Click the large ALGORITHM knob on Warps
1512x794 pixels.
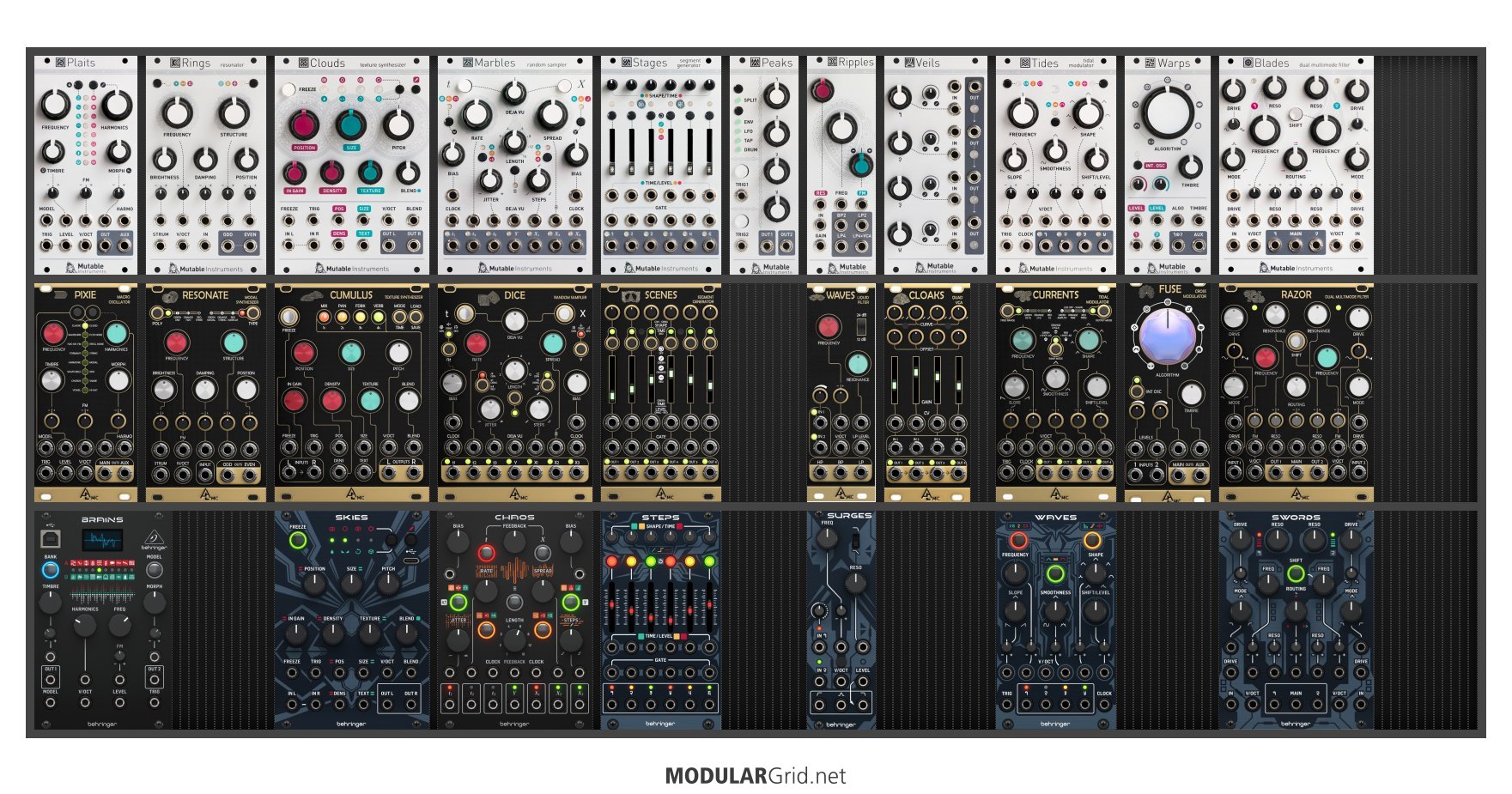point(1168,112)
